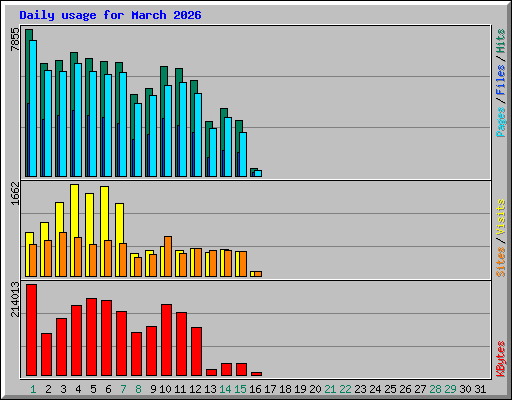The height and width of the screenshot is (400, 512).
Task: Click the 'Daily usage for March 2026' title
Action: [110, 15]
